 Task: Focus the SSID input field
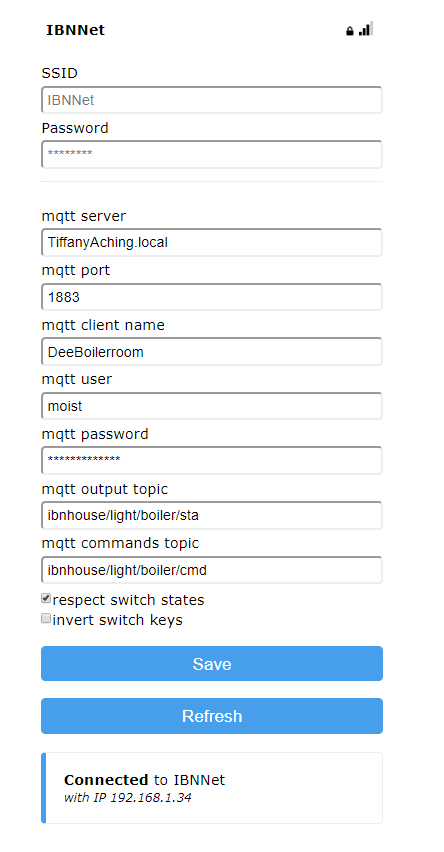(212, 100)
